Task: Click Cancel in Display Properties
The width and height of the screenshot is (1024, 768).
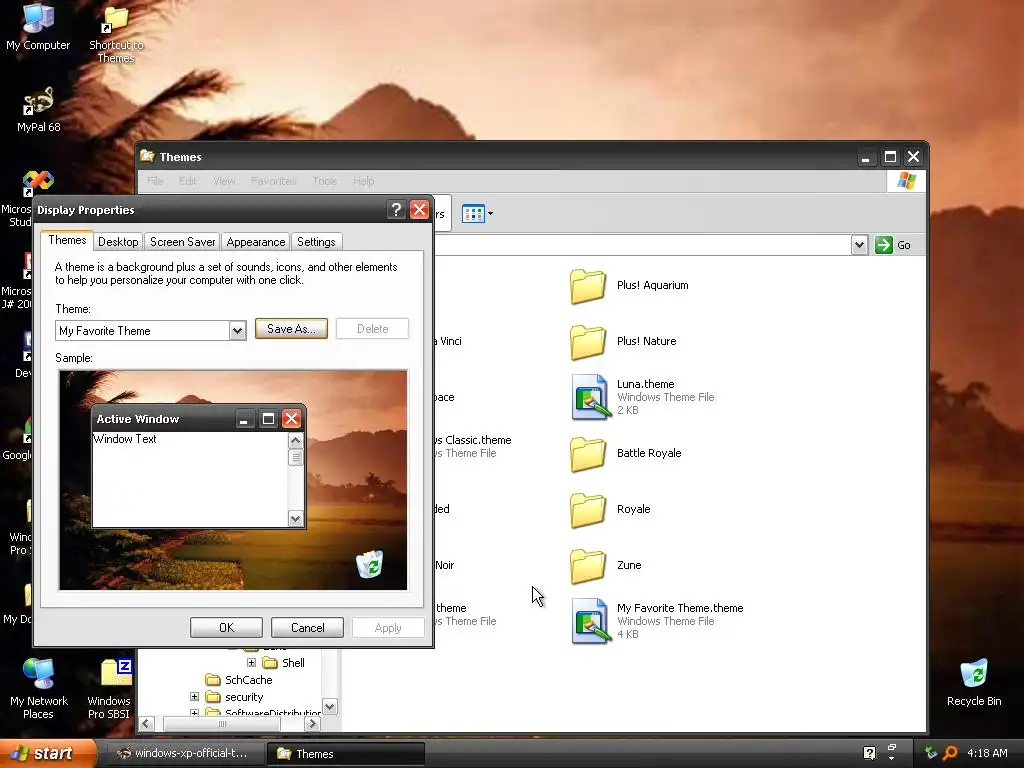Action: point(308,628)
